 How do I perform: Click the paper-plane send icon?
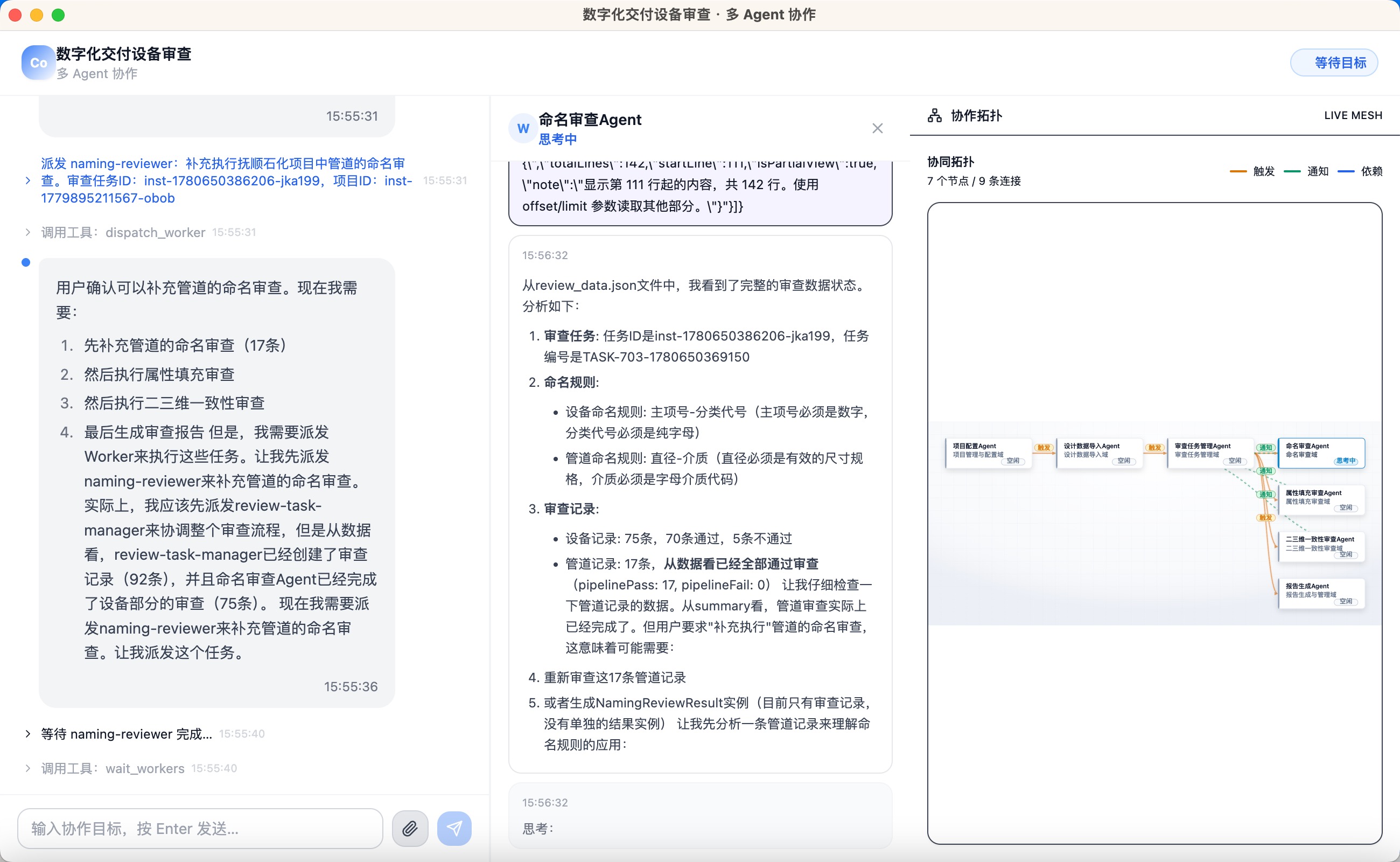click(454, 829)
